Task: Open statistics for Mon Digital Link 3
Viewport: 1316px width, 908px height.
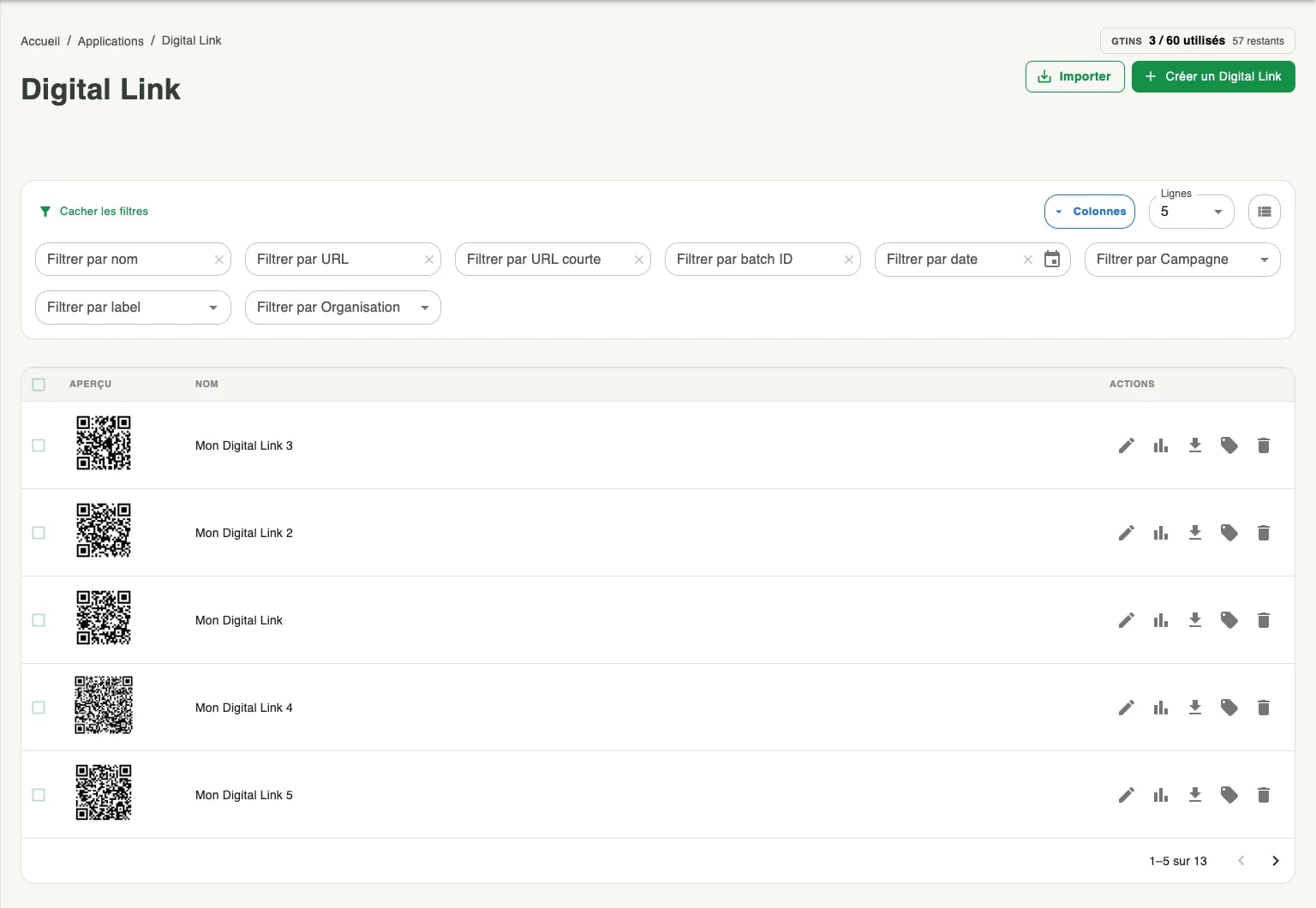Action: pyautogui.click(x=1161, y=445)
